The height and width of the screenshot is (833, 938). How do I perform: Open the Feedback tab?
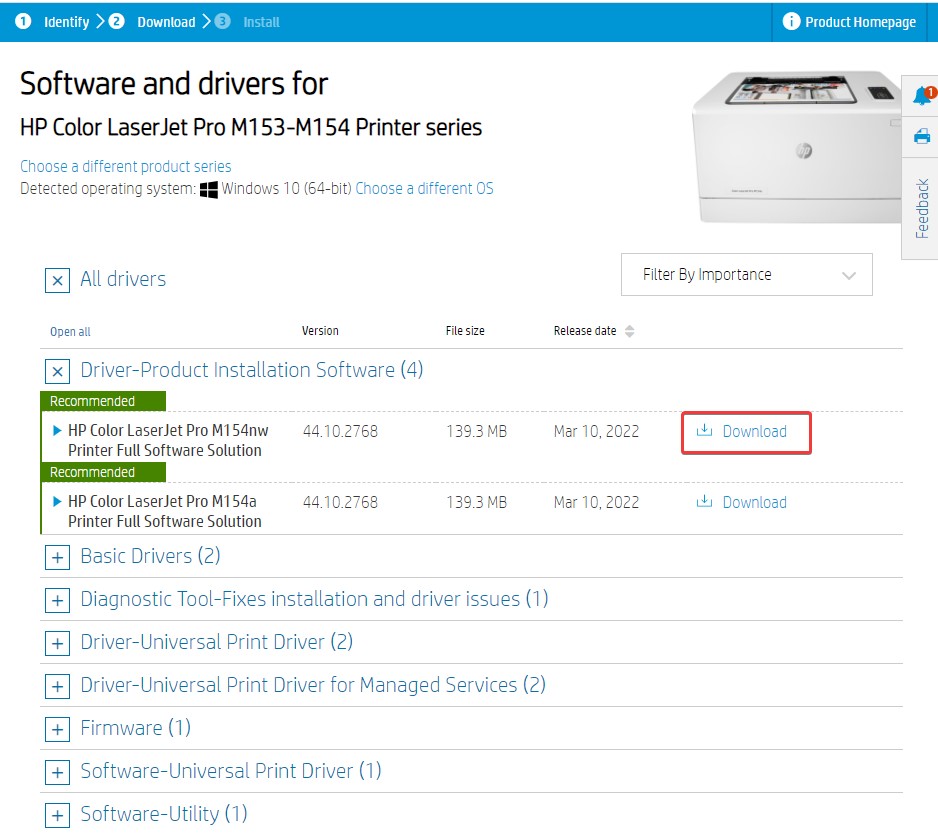coord(921,209)
